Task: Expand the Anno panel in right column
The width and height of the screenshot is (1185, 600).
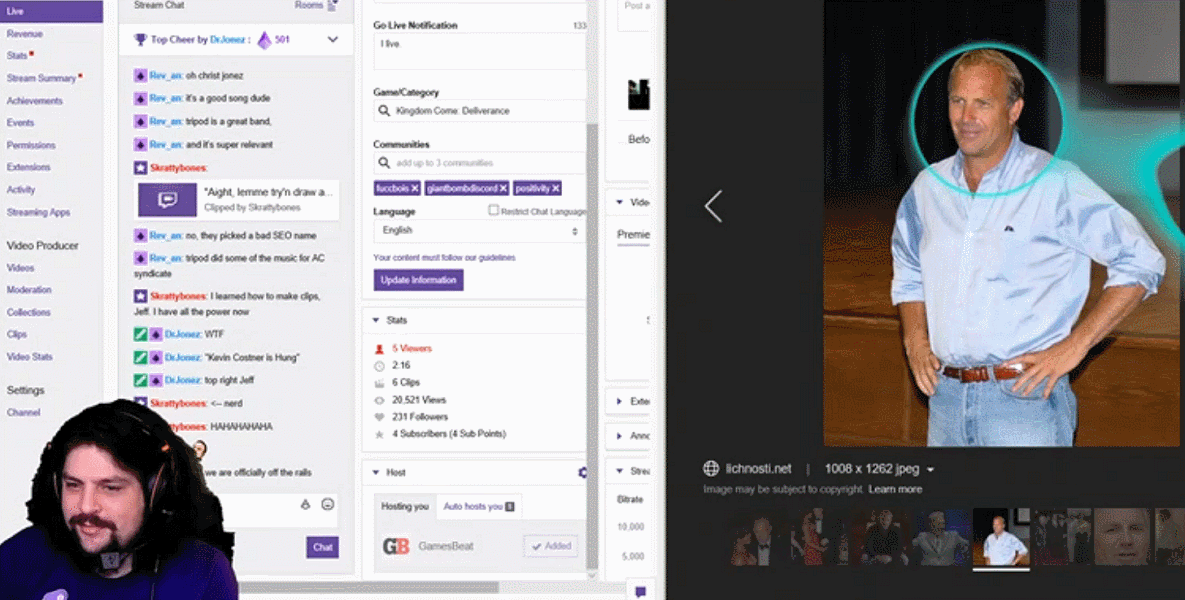Action: tap(620, 436)
